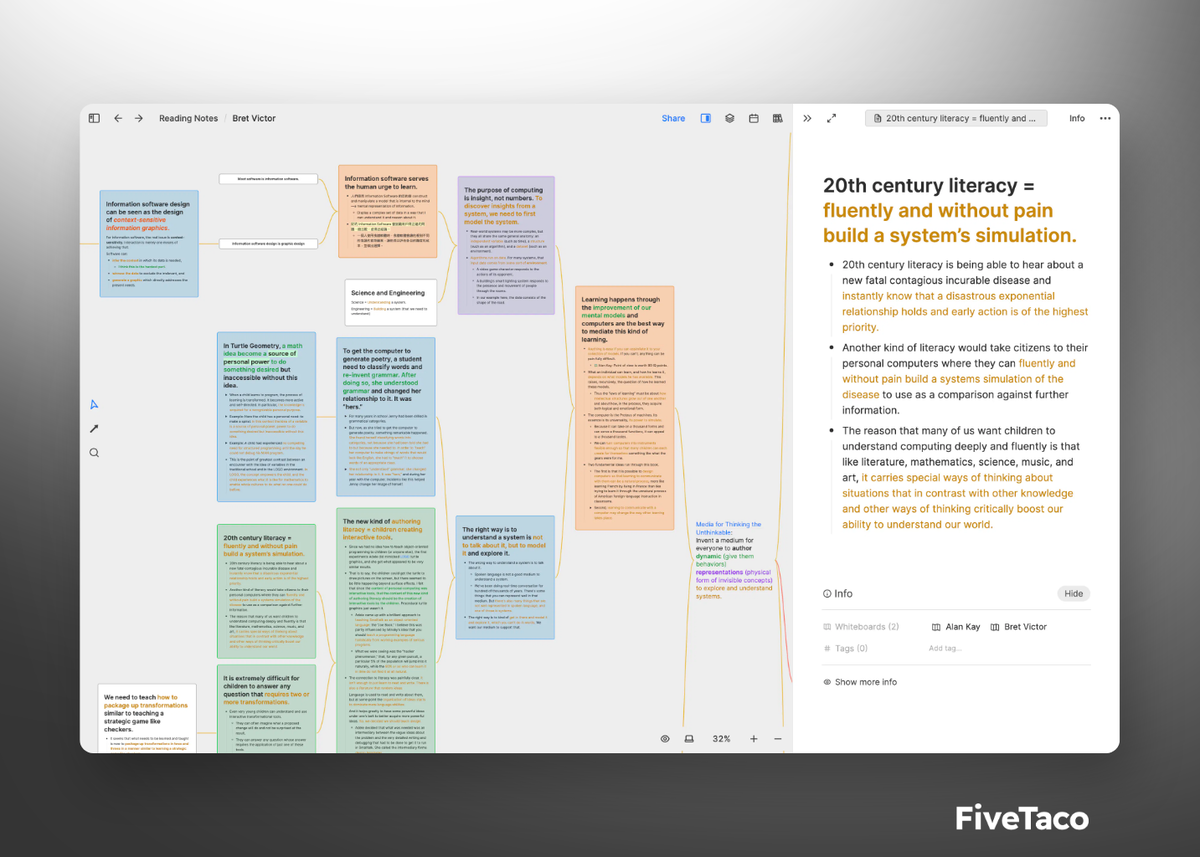Image resolution: width=1200 pixels, height=857 pixels.
Task: Open the Alan Kay whiteboard link
Action: click(956, 627)
